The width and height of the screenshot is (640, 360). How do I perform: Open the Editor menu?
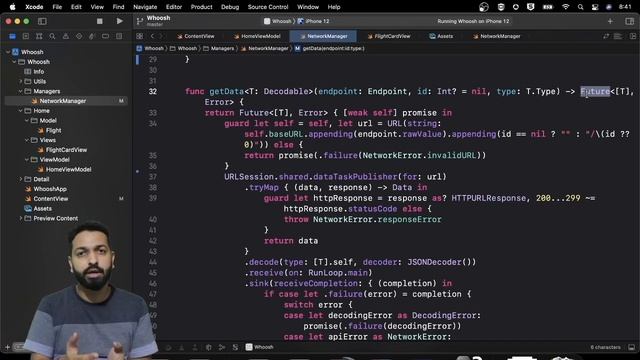click(x=174, y=7)
